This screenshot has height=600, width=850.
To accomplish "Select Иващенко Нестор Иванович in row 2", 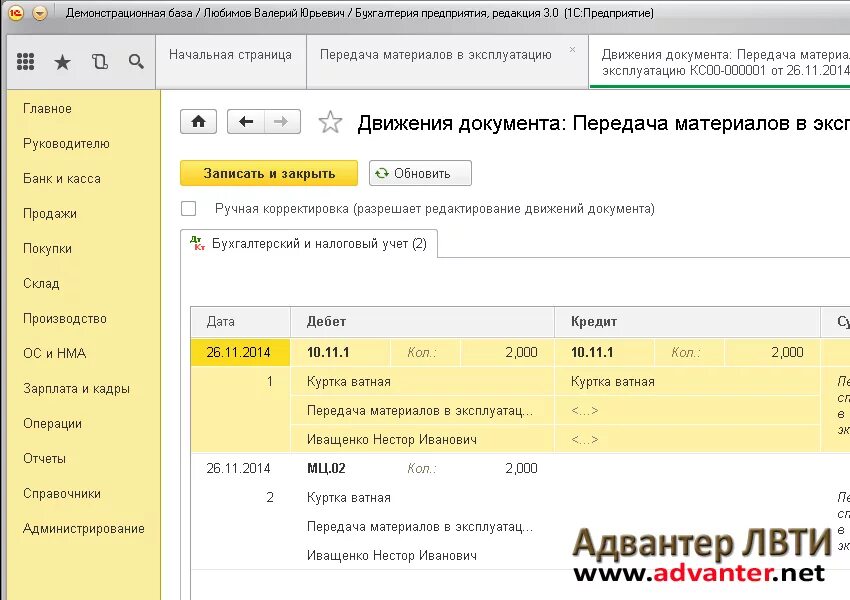I will pyautogui.click(x=422, y=556).
